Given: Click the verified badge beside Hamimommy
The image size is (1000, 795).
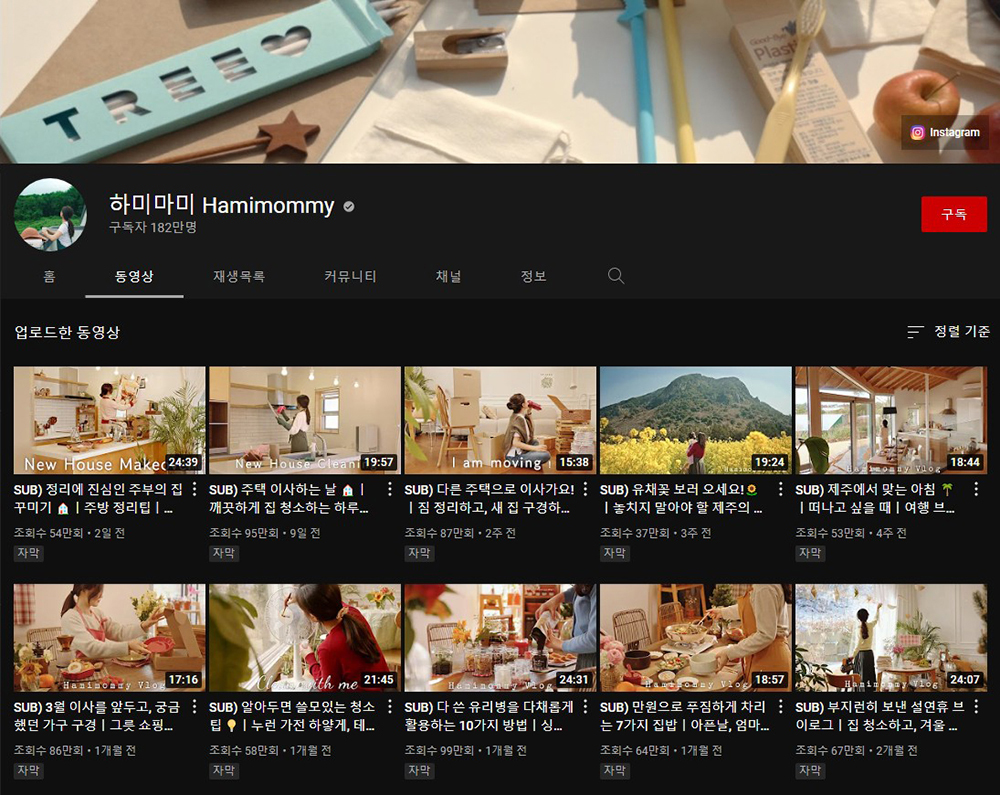Looking at the screenshot, I should coord(349,207).
